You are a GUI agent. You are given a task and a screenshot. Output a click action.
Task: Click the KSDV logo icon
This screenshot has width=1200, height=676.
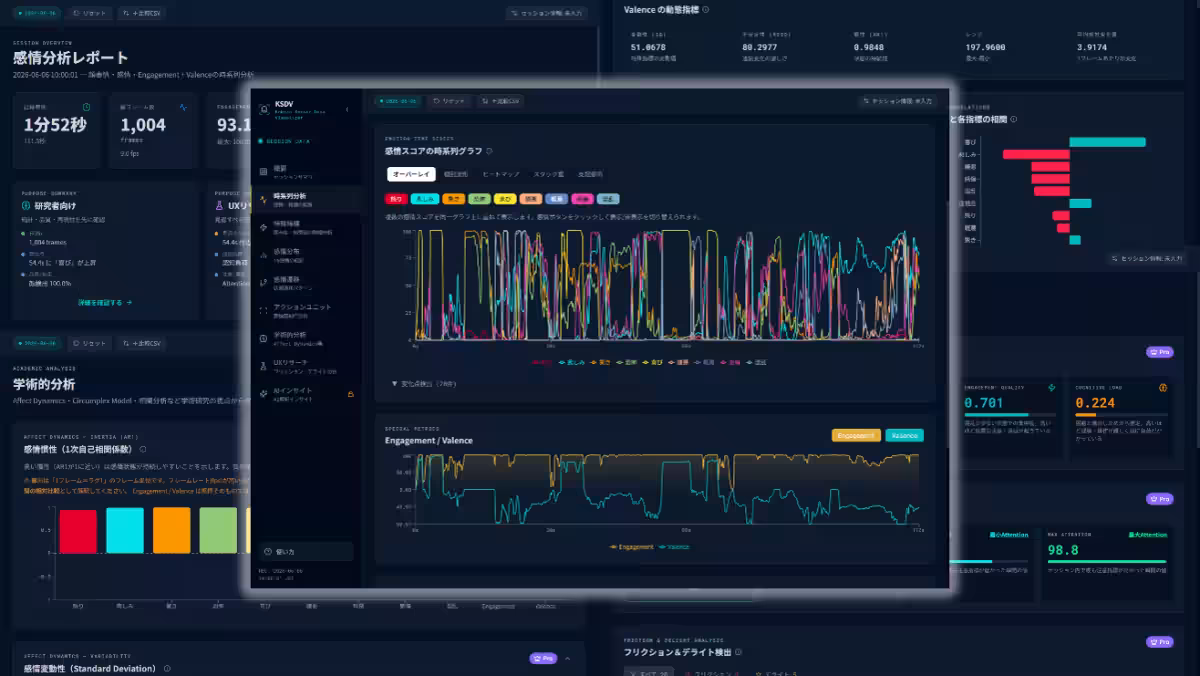coord(262,108)
